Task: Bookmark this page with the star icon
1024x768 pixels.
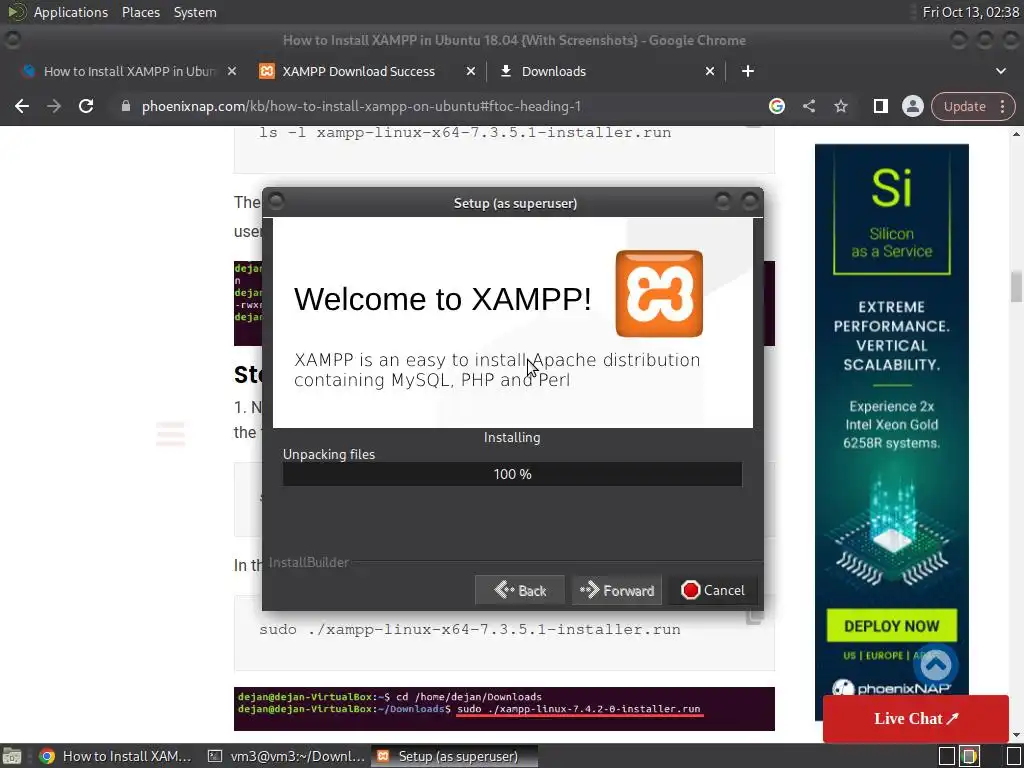Action: 840,106
